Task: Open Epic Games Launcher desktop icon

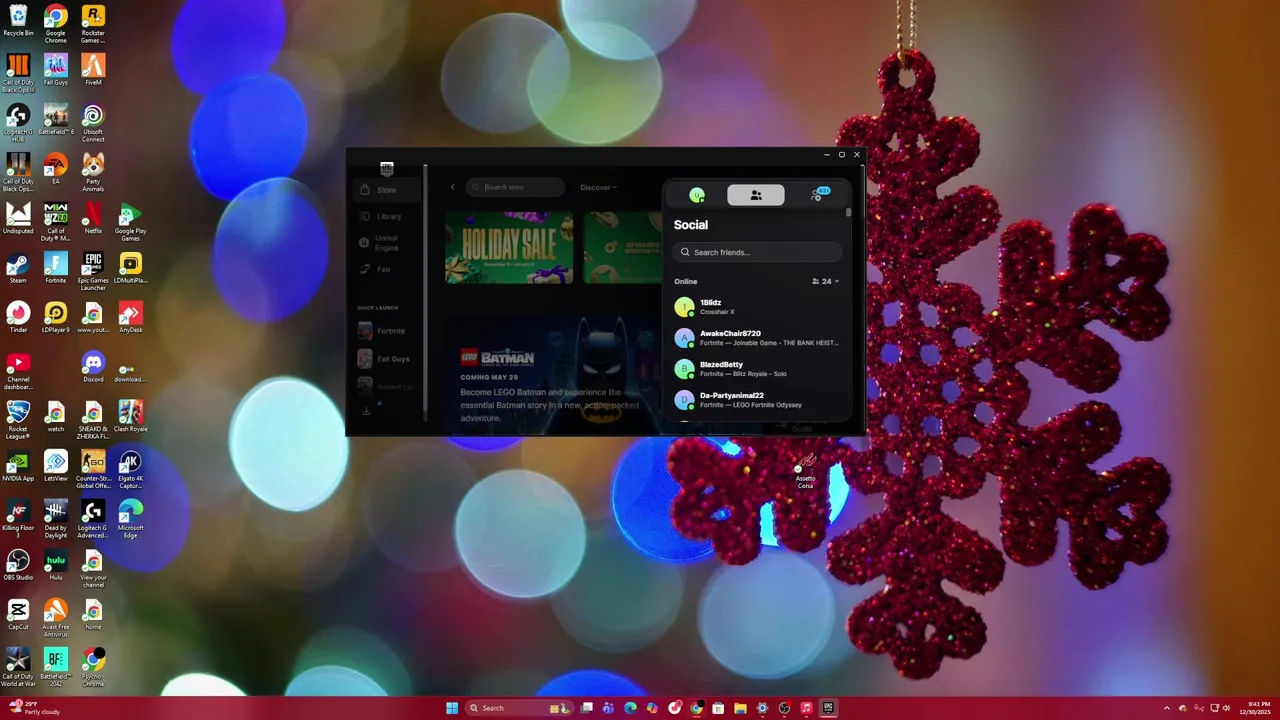Action: (x=93, y=270)
